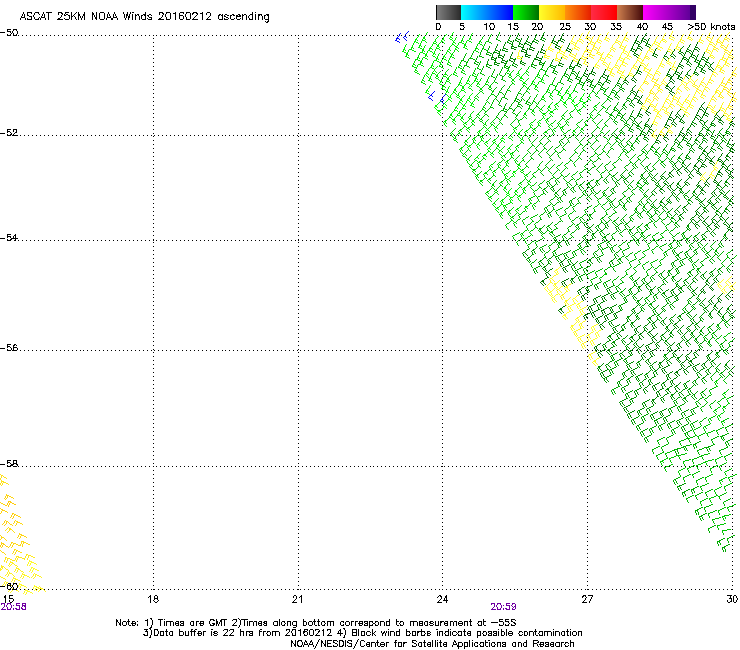Click the orange 25–30 knots color segment

pyautogui.click(x=578, y=12)
